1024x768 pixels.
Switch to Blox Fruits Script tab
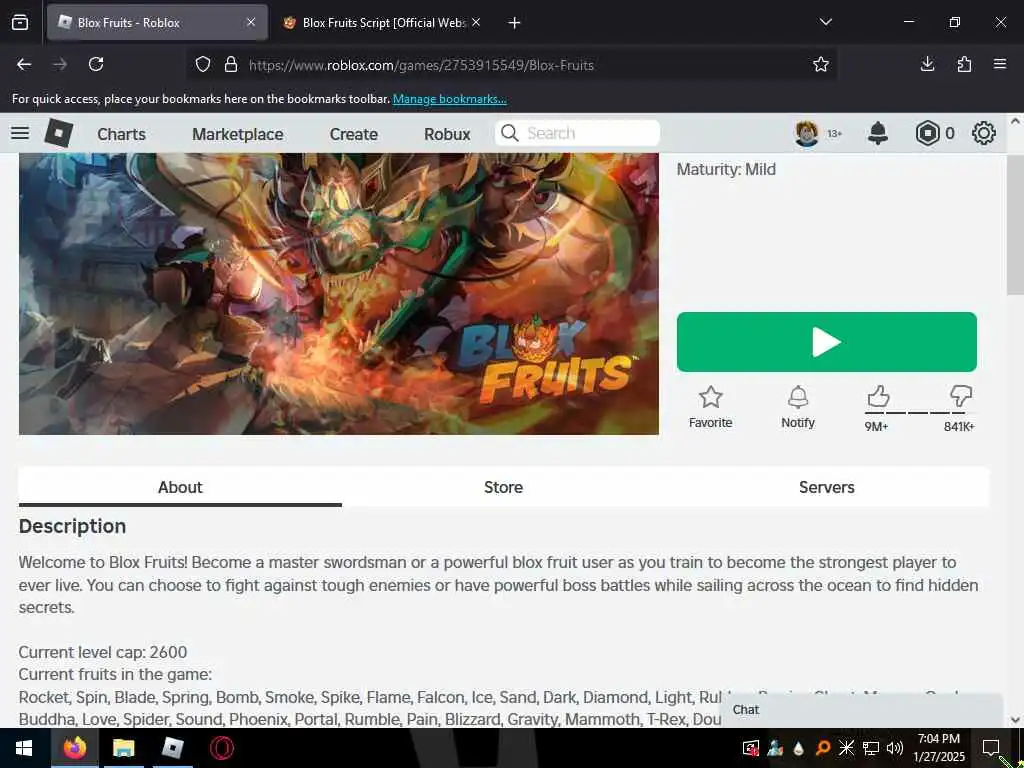pos(382,23)
